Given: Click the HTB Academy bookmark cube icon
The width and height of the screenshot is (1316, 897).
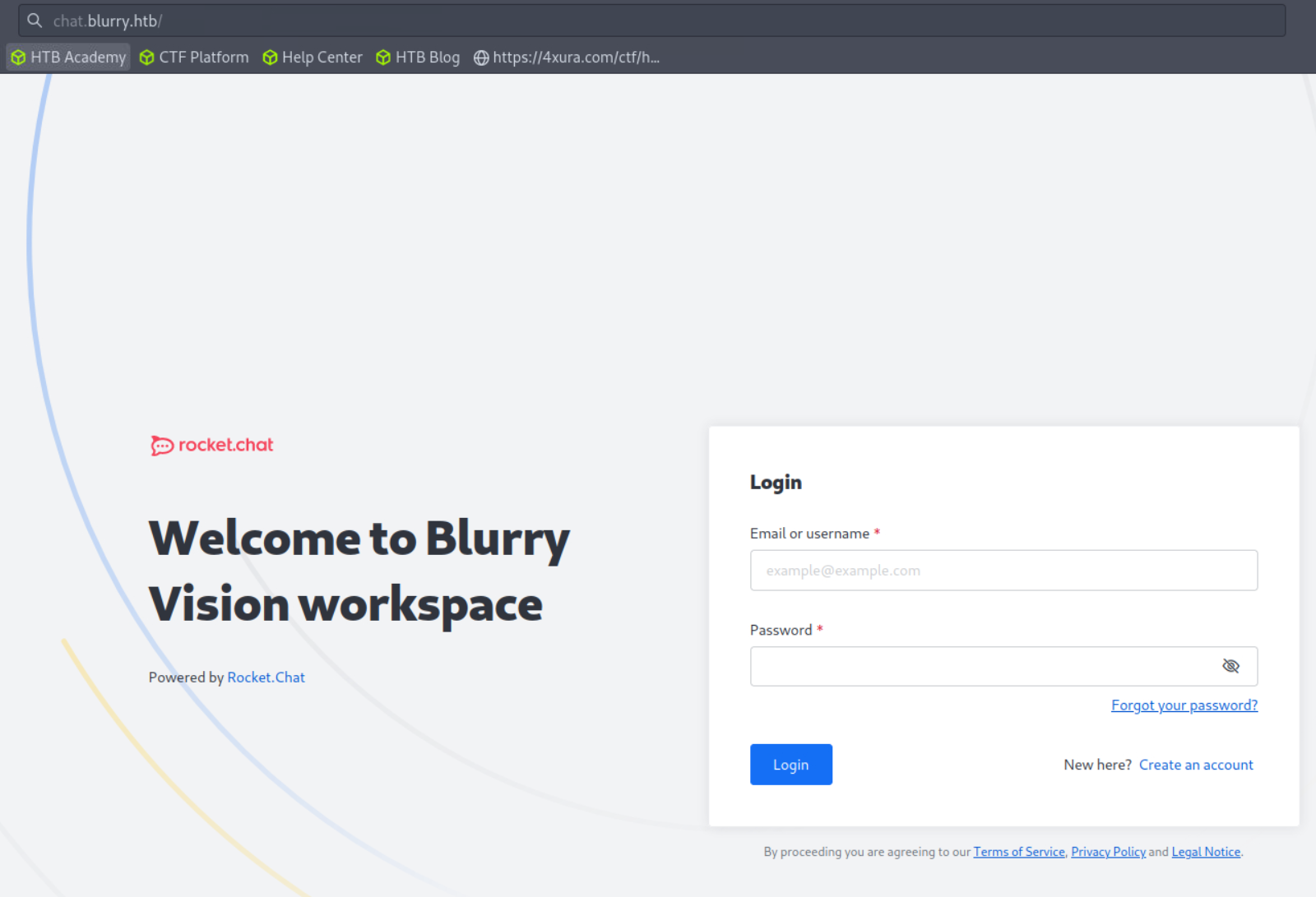Looking at the screenshot, I should [x=18, y=58].
